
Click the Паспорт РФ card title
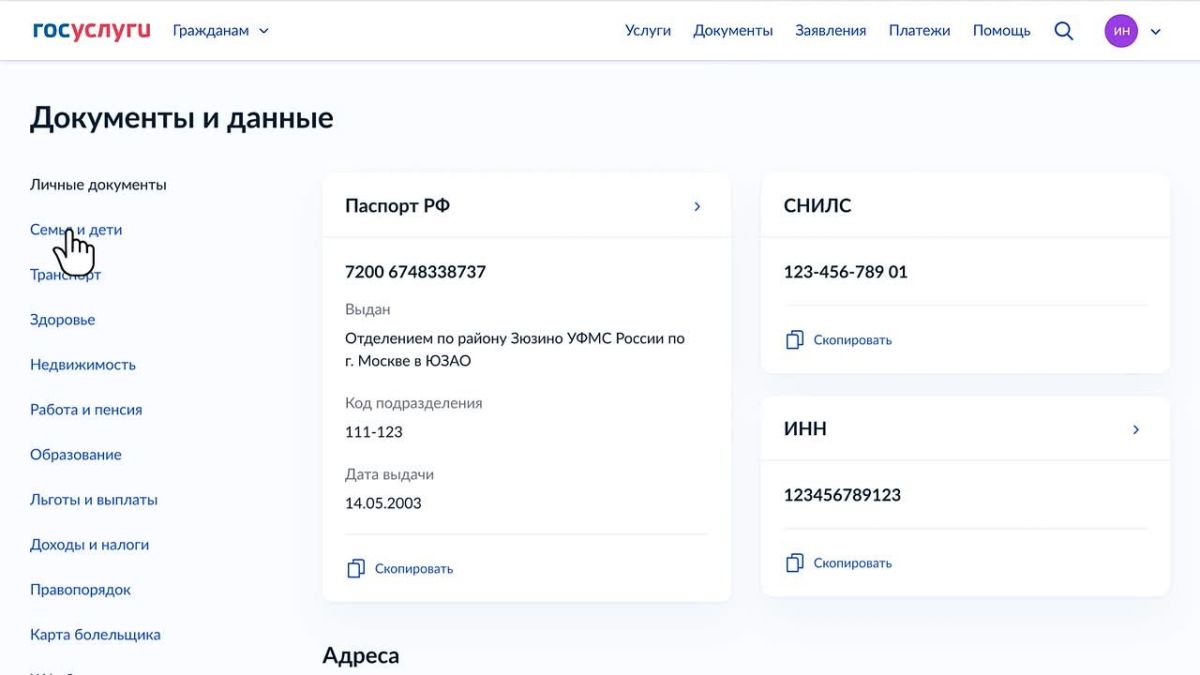pos(397,206)
